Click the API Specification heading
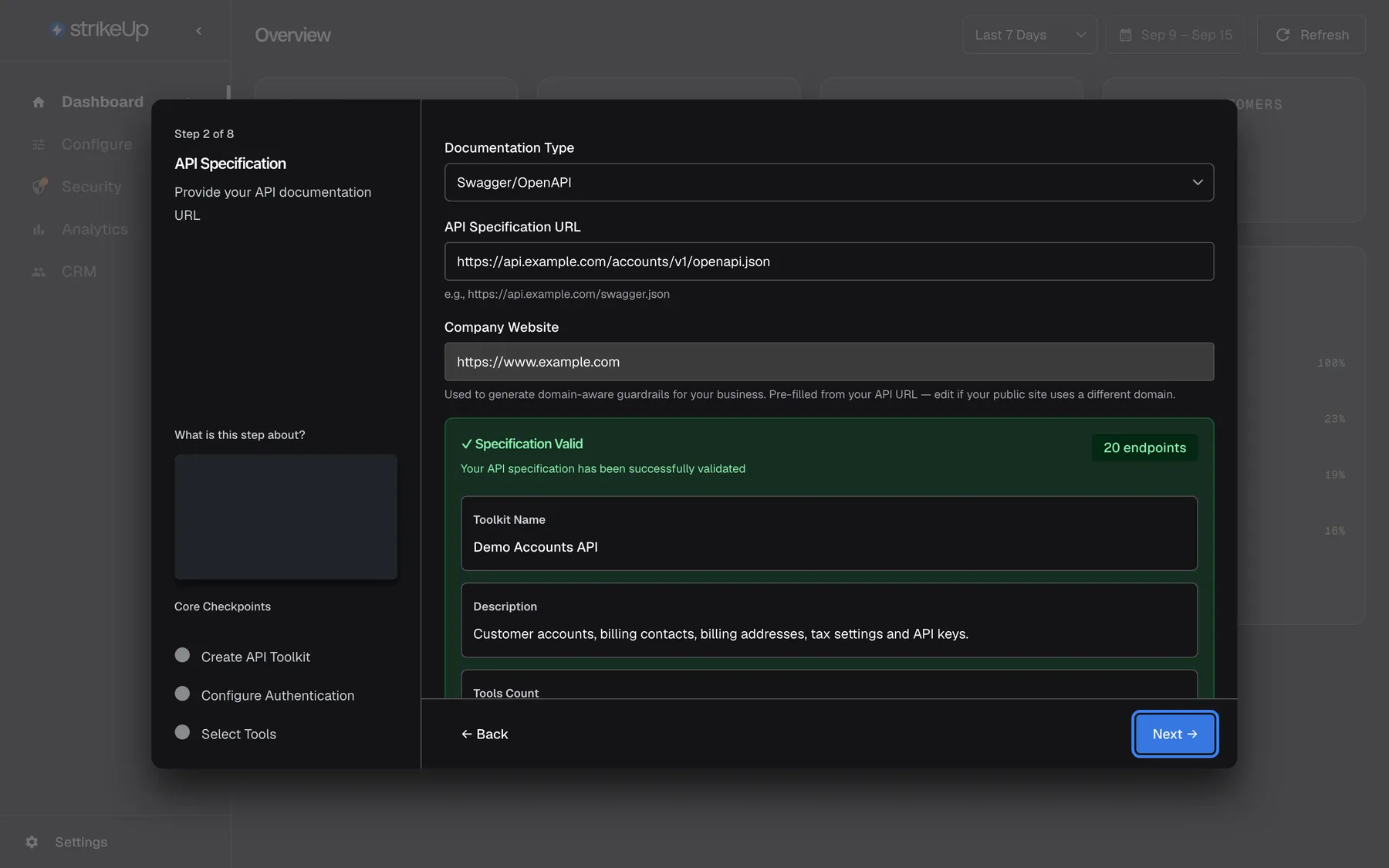This screenshot has height=868, width=1389. (x=230, y=164)
